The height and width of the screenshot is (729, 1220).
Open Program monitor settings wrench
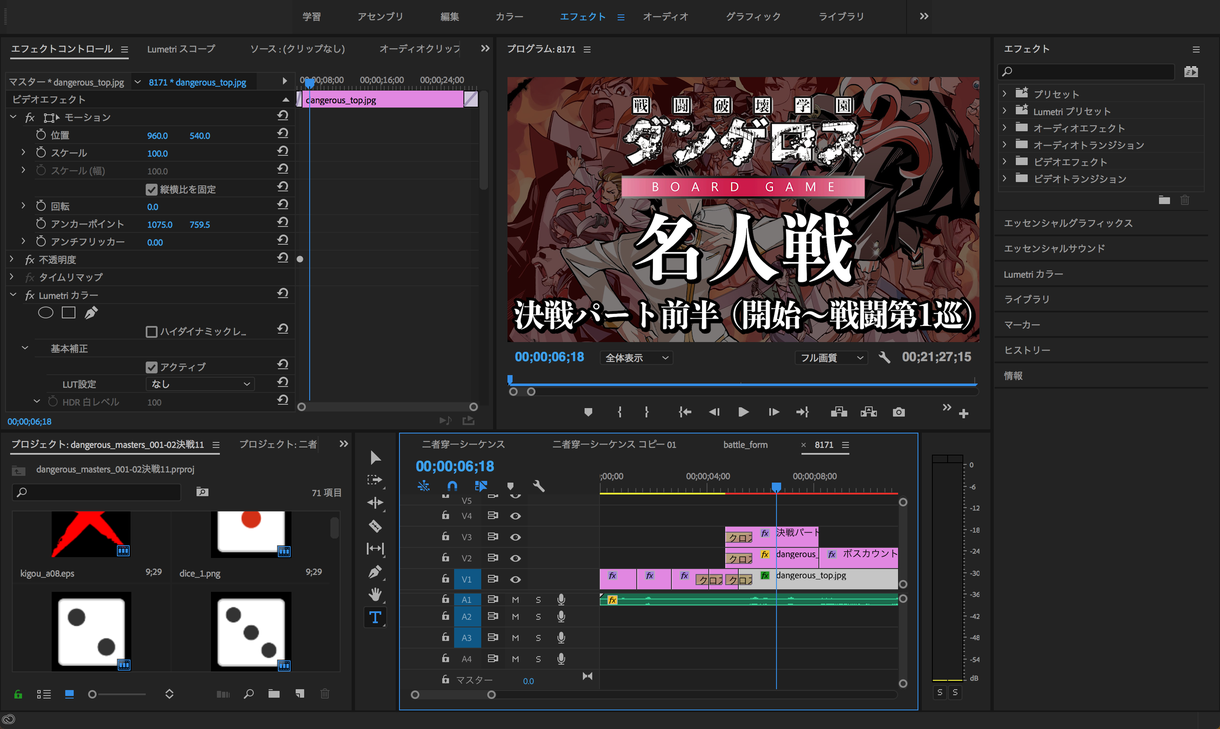pyautogui.click(x=884, y=357)
